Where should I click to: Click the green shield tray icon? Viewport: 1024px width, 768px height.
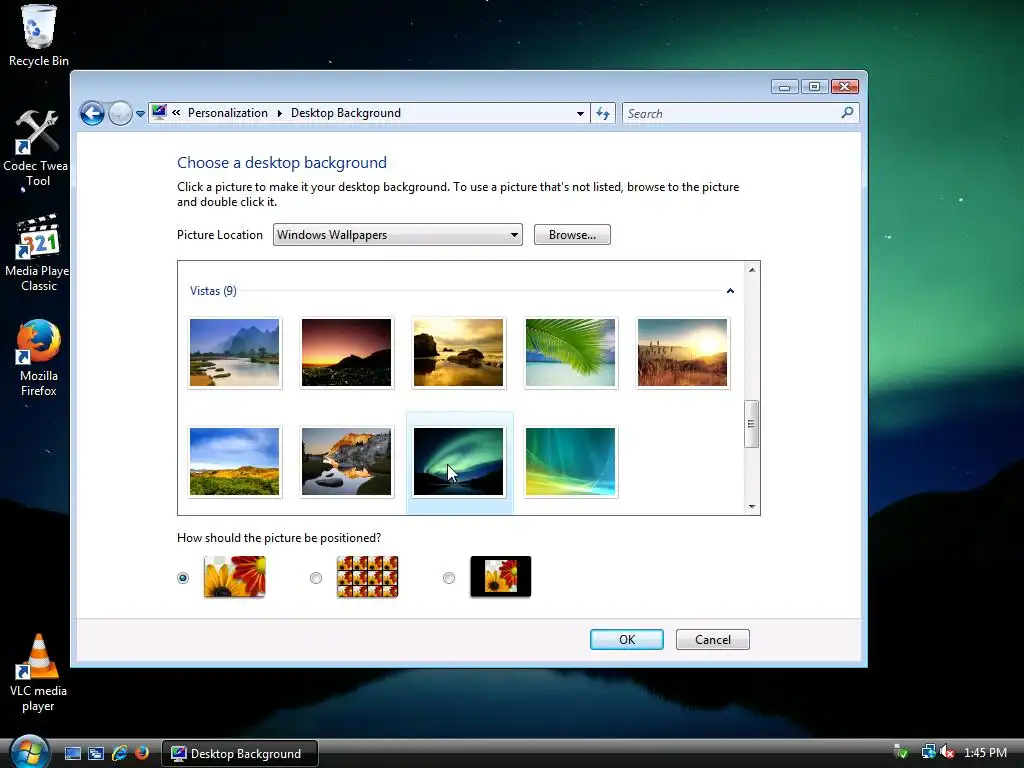click(901, 752)
